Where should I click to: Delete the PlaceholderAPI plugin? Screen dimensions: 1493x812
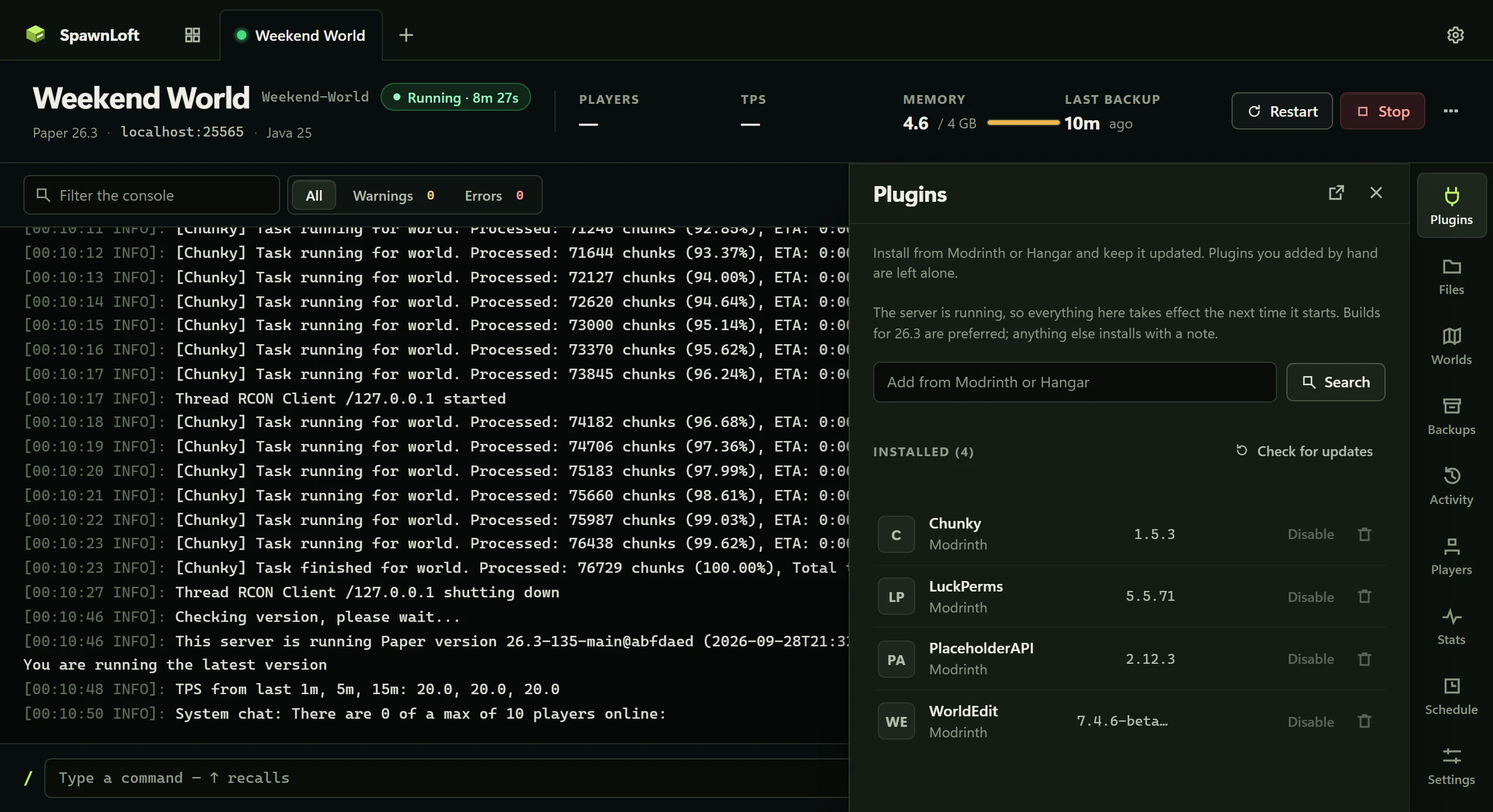tap(1364, 659)
